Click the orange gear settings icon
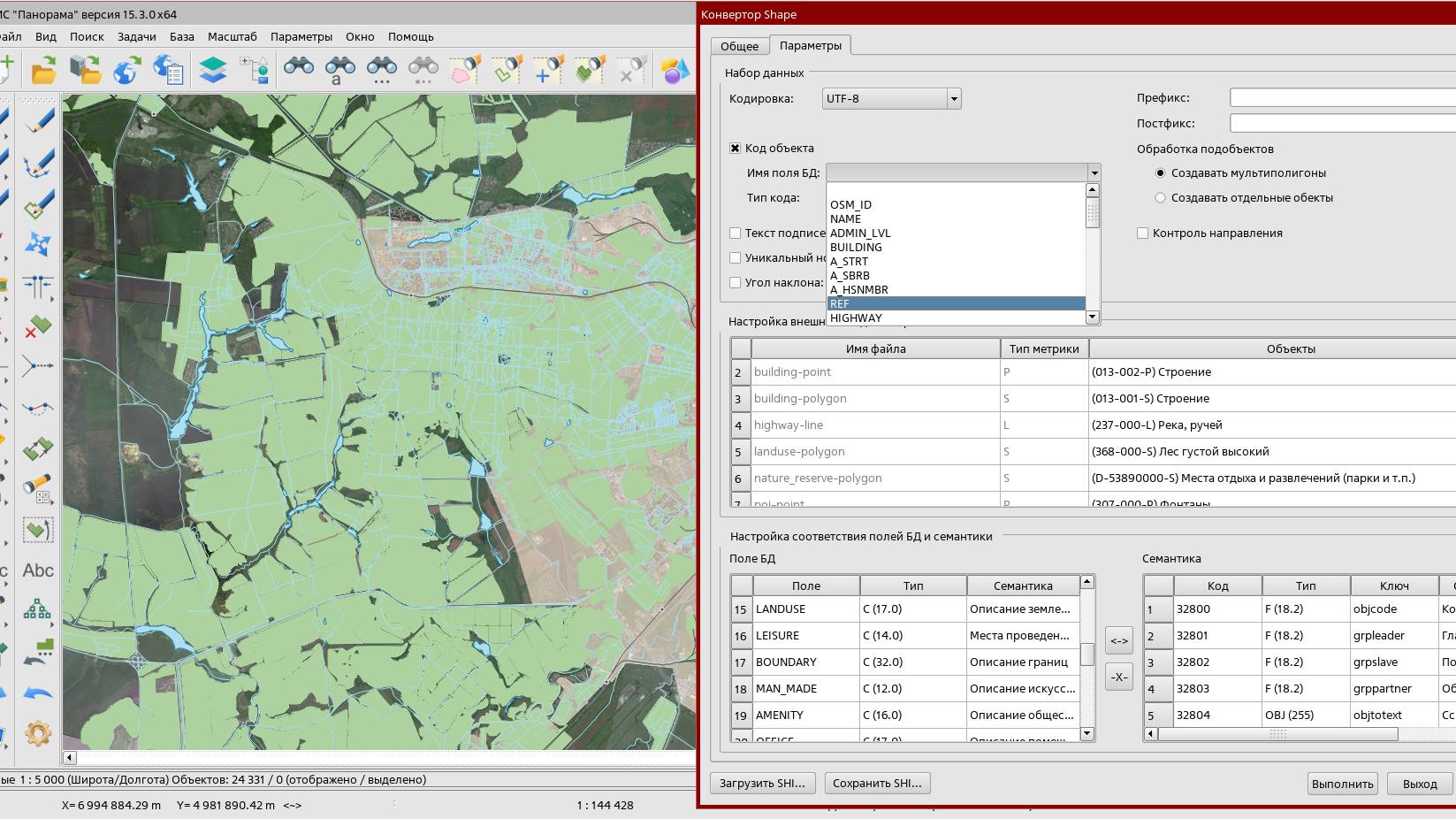Screen dimensions: 1456x819 pos(37,733)
